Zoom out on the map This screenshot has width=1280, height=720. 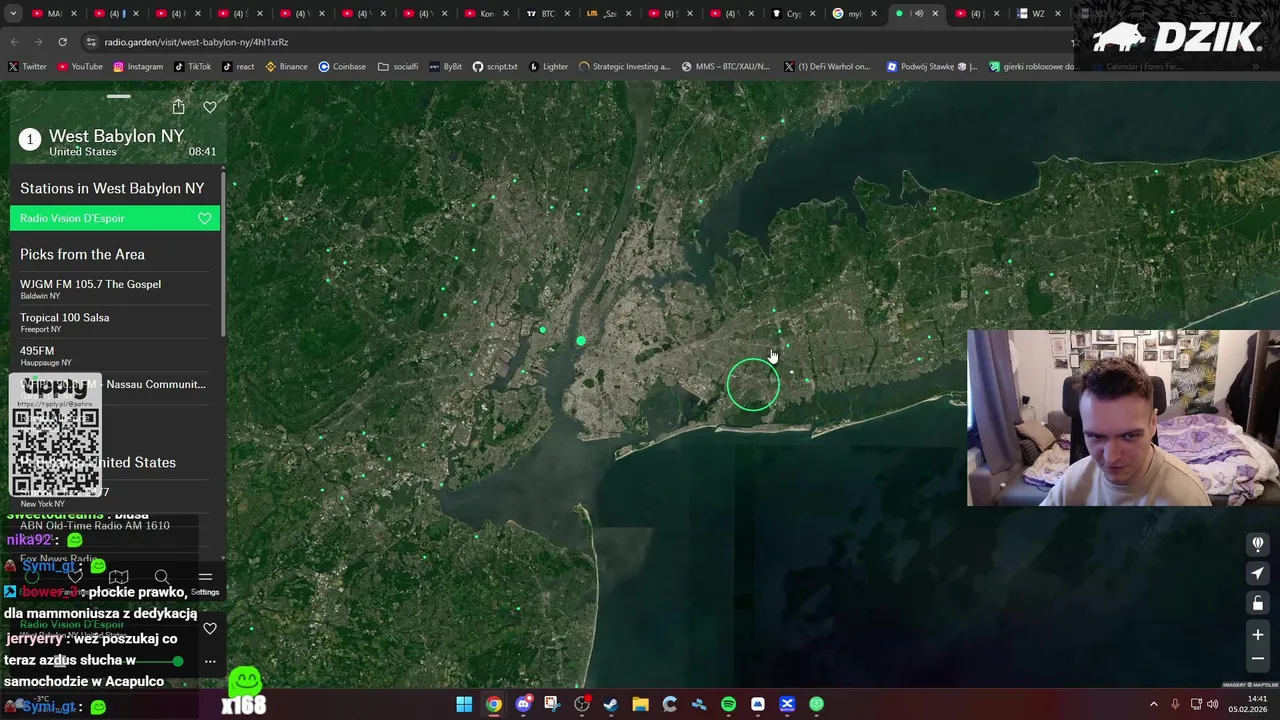point(1258,659)
